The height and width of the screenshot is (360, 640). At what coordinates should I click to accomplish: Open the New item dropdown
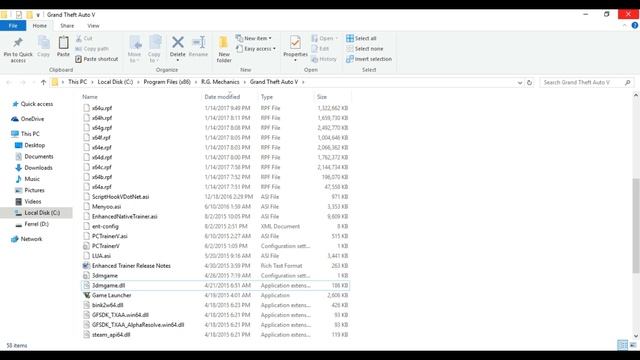pos(254,38)
